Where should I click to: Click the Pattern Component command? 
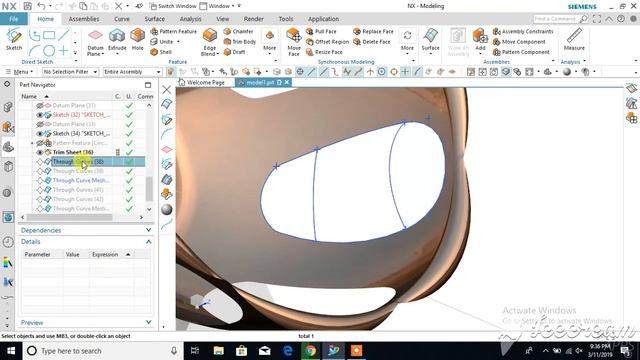pyautogui.click(x=521, y=52)
